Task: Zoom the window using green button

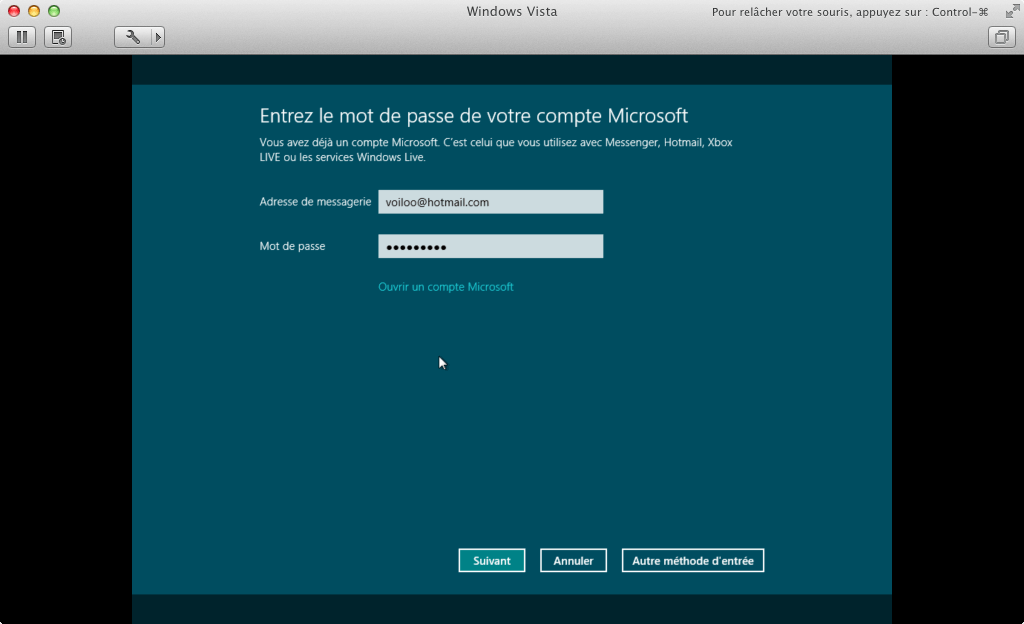Action: (54, 11)
